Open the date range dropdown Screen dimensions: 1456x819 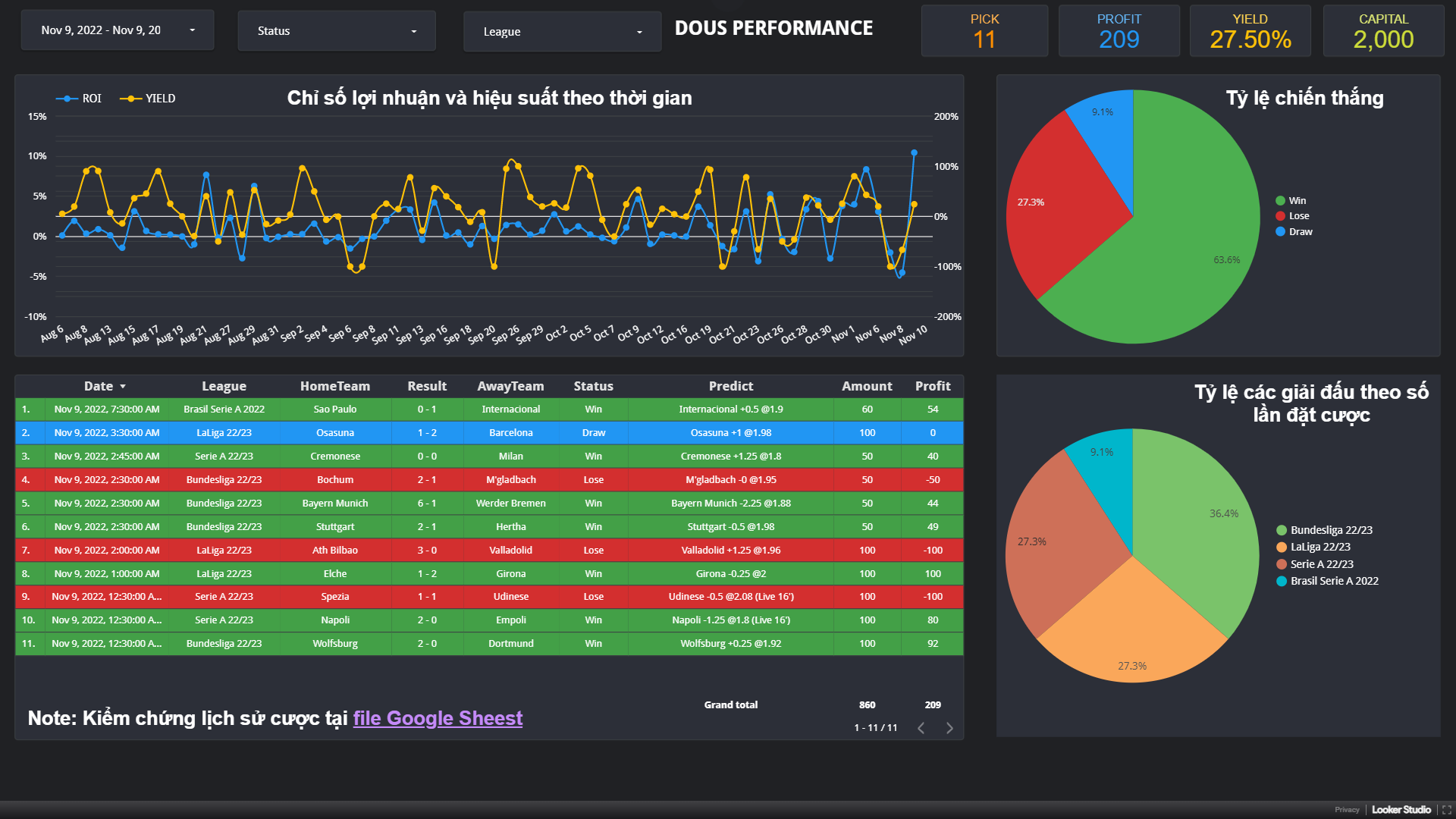(118, 30)
